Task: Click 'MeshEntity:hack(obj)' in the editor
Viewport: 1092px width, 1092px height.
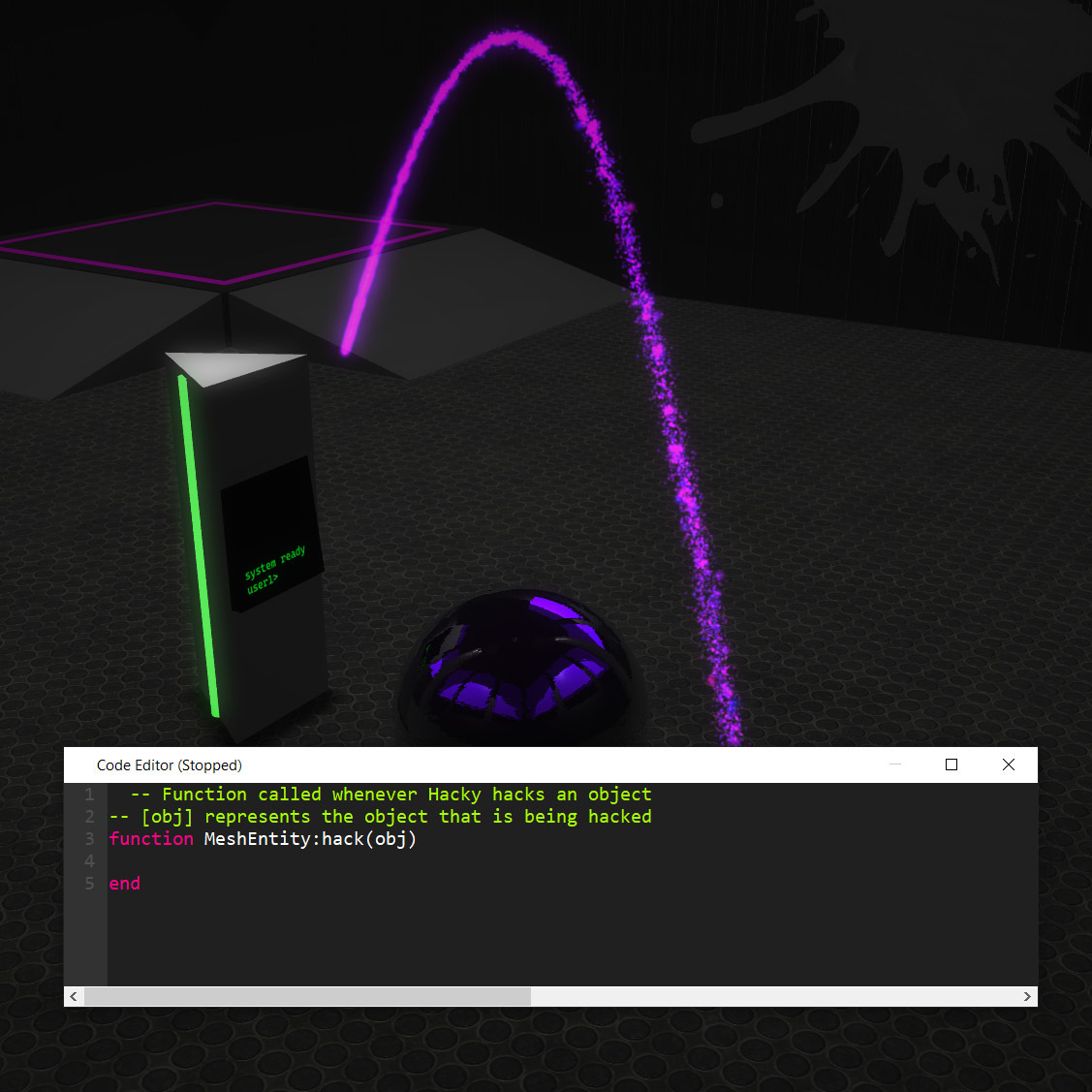Action: [310, 839]
